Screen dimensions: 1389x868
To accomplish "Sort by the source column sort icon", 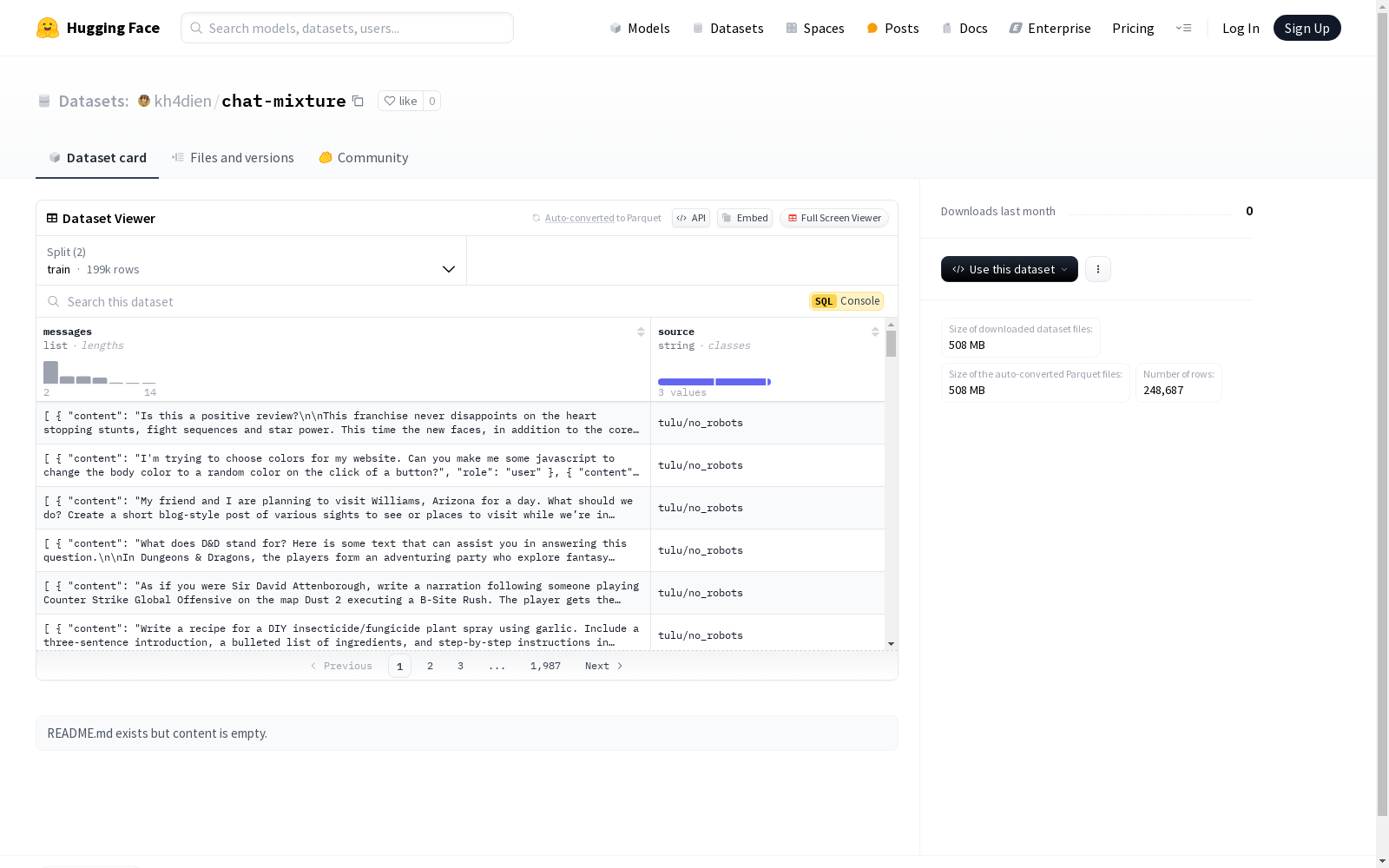I will [x=875, y=332].
